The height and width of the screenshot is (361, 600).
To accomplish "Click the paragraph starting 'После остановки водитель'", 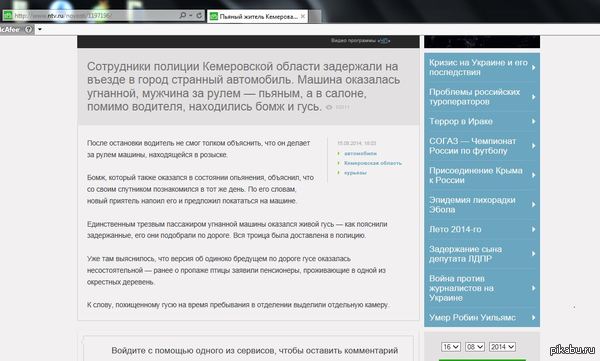I will (x=199, y=149).
